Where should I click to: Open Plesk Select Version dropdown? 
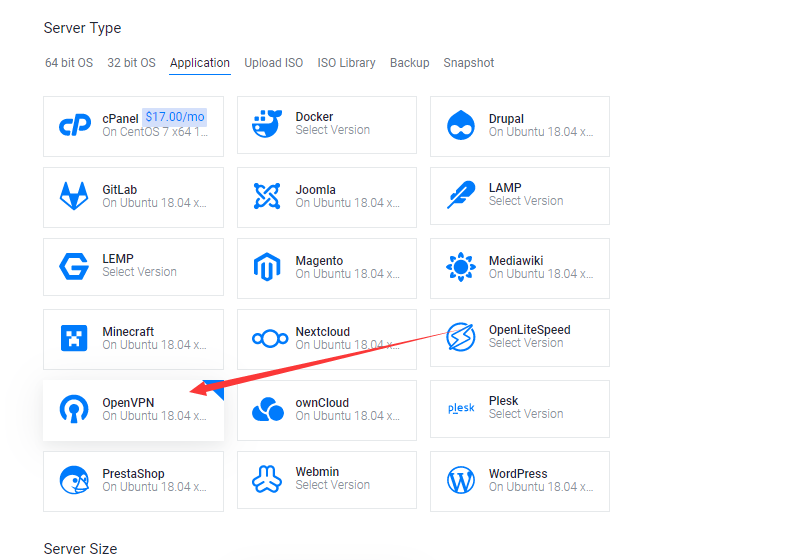tap(526, 414)
